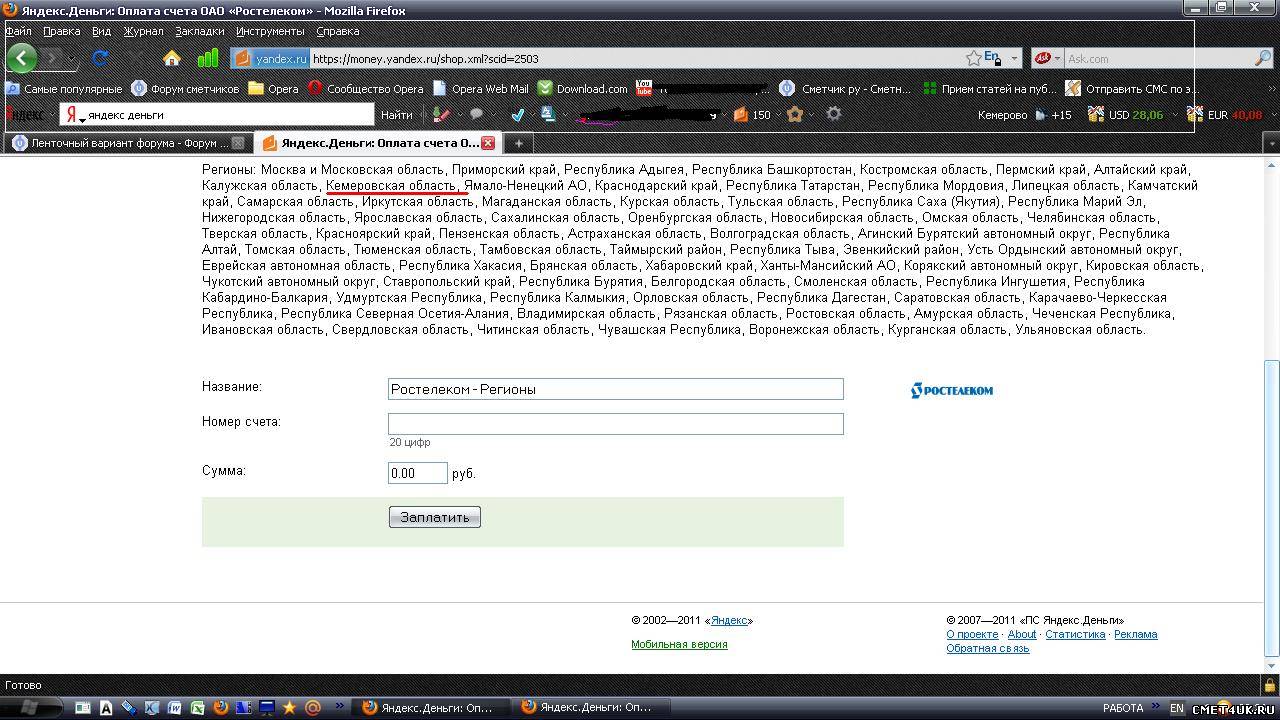Click the Найти search button

396,115
